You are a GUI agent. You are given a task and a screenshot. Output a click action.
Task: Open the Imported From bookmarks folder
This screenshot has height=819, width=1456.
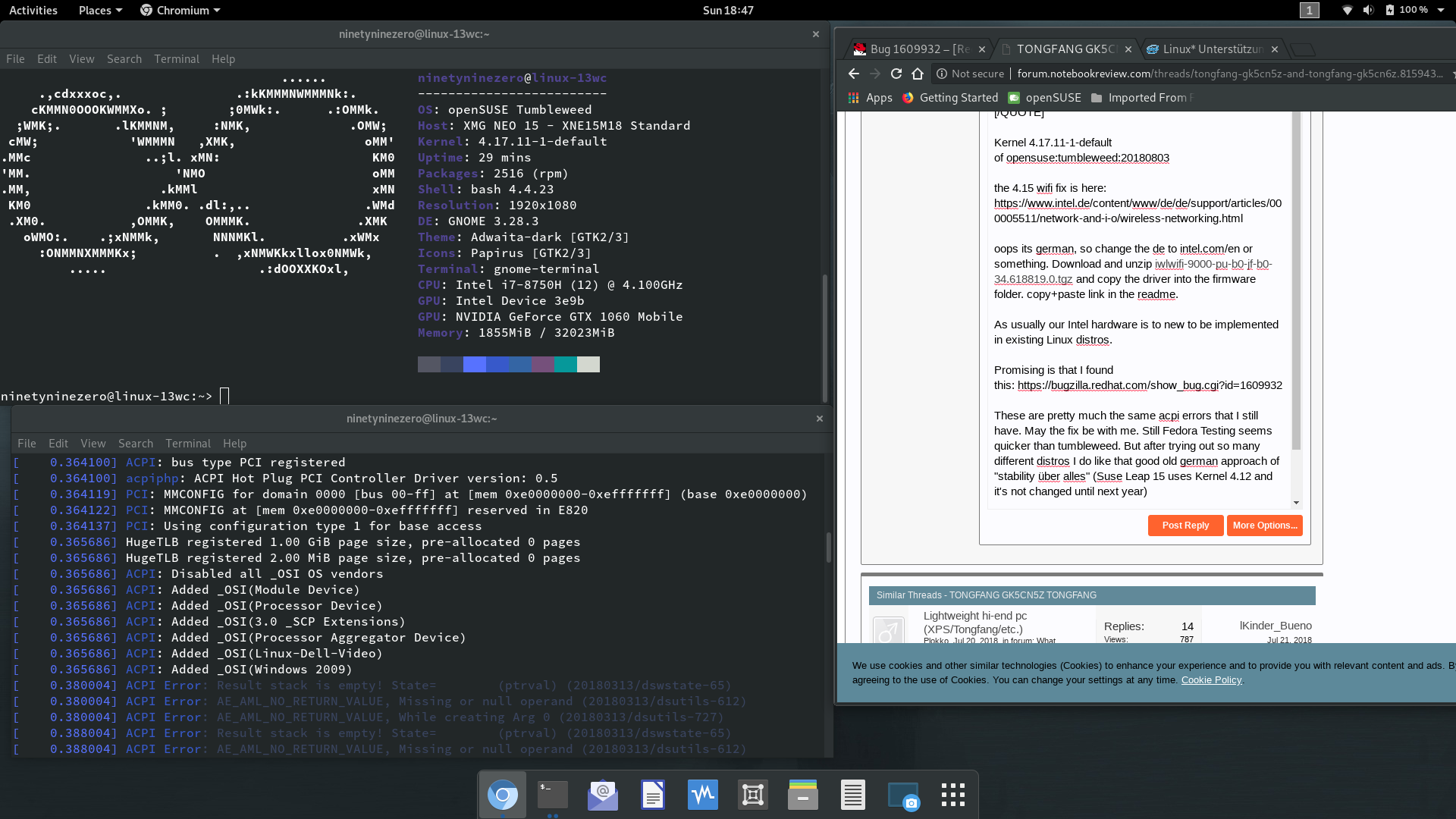coord(1142,98)
